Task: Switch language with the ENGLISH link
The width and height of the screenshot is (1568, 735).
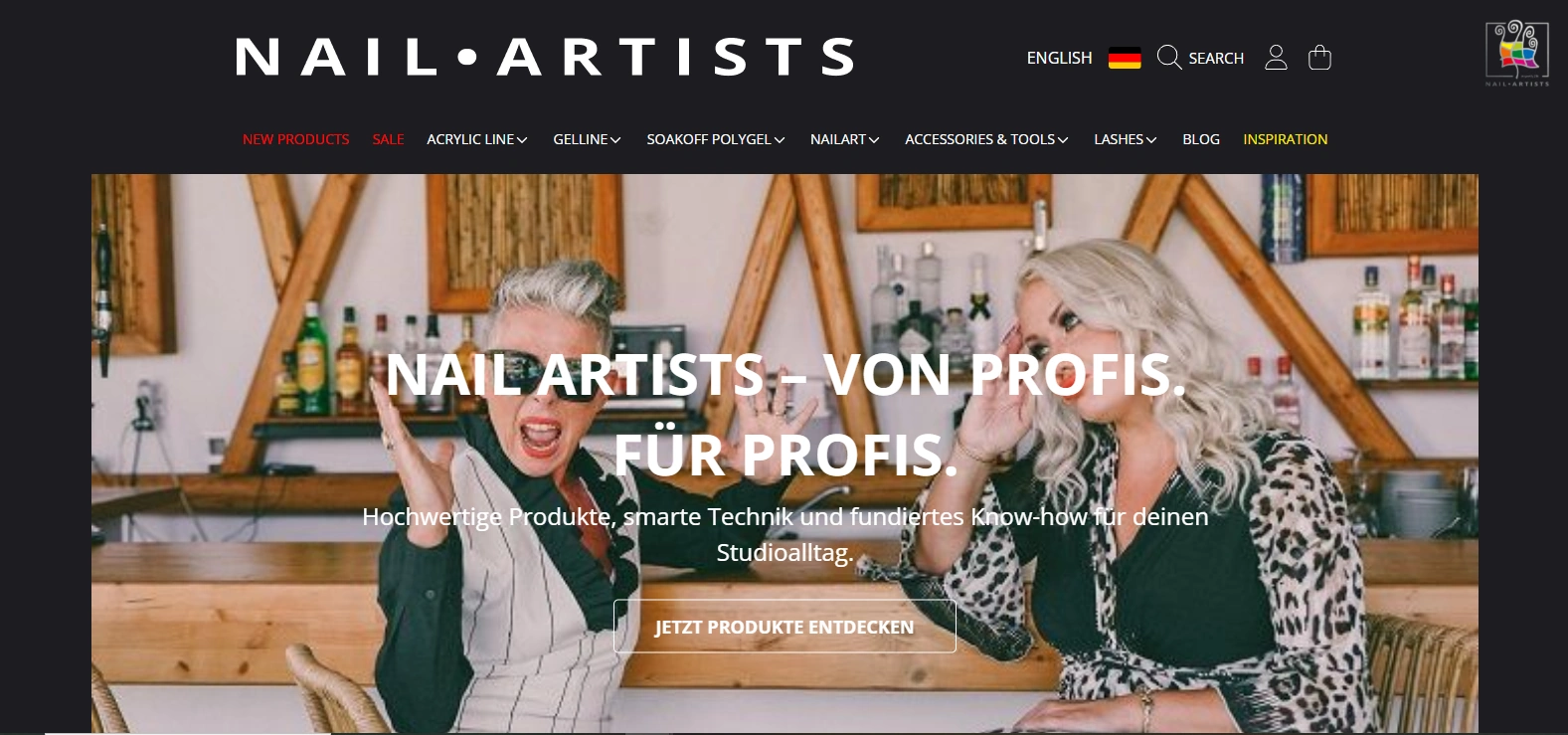Action: (1059, 58)
